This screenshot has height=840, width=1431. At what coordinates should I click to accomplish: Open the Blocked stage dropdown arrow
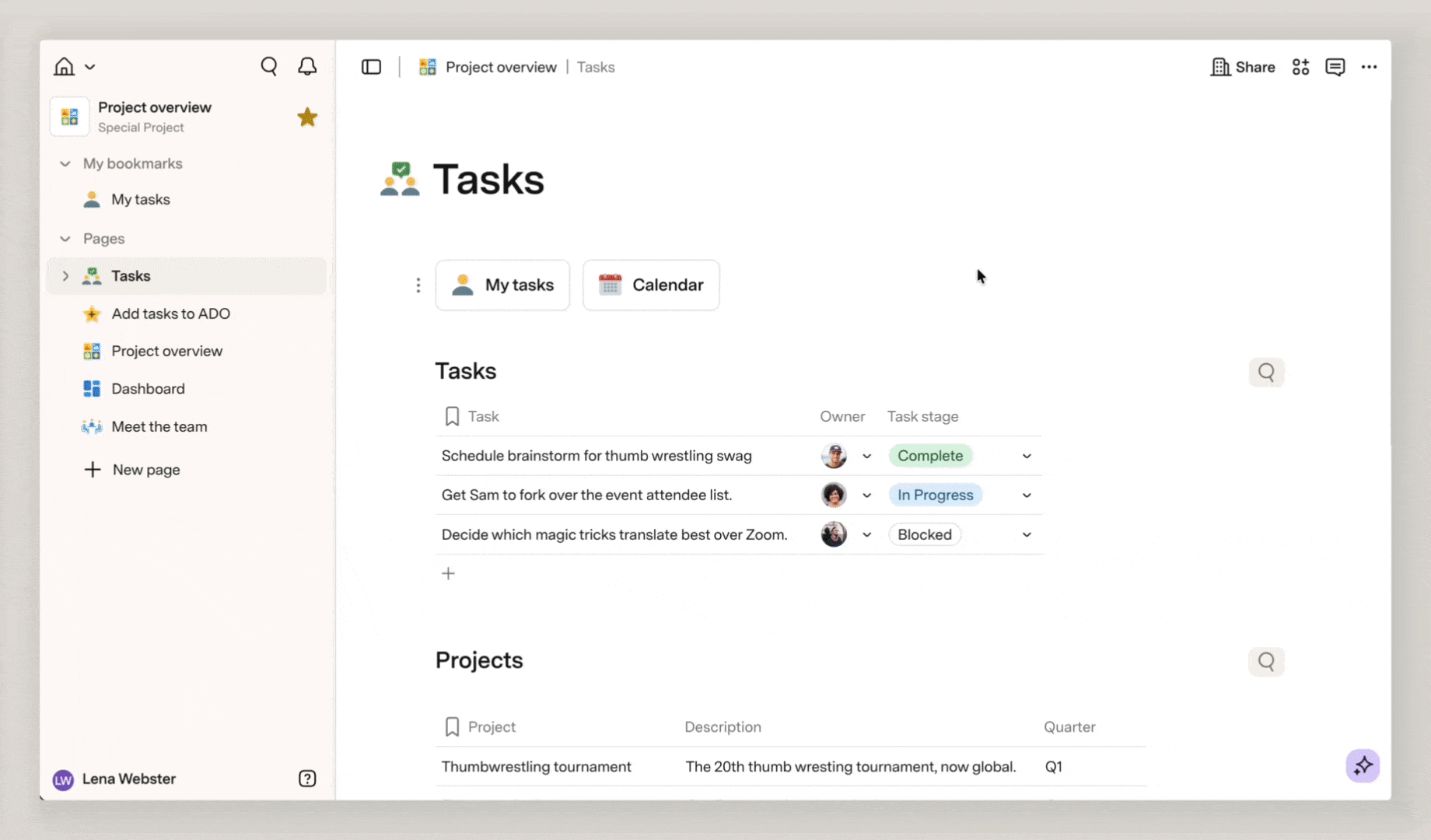pos(1027,534)
